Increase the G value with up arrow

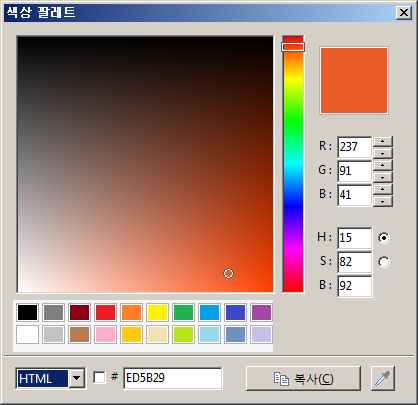[x=383, y=165]
